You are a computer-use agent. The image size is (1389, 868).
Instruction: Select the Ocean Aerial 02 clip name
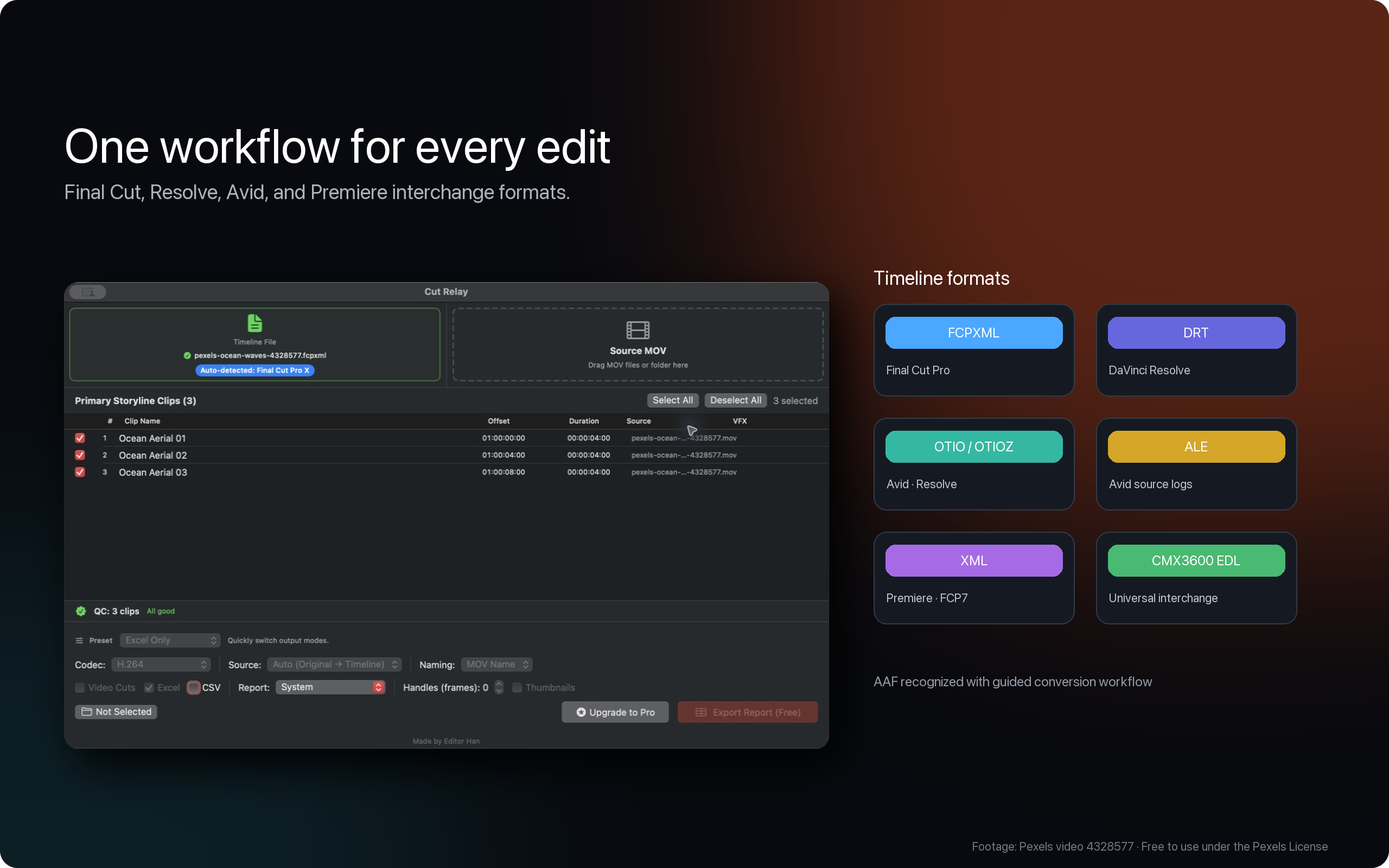point(152,455)
